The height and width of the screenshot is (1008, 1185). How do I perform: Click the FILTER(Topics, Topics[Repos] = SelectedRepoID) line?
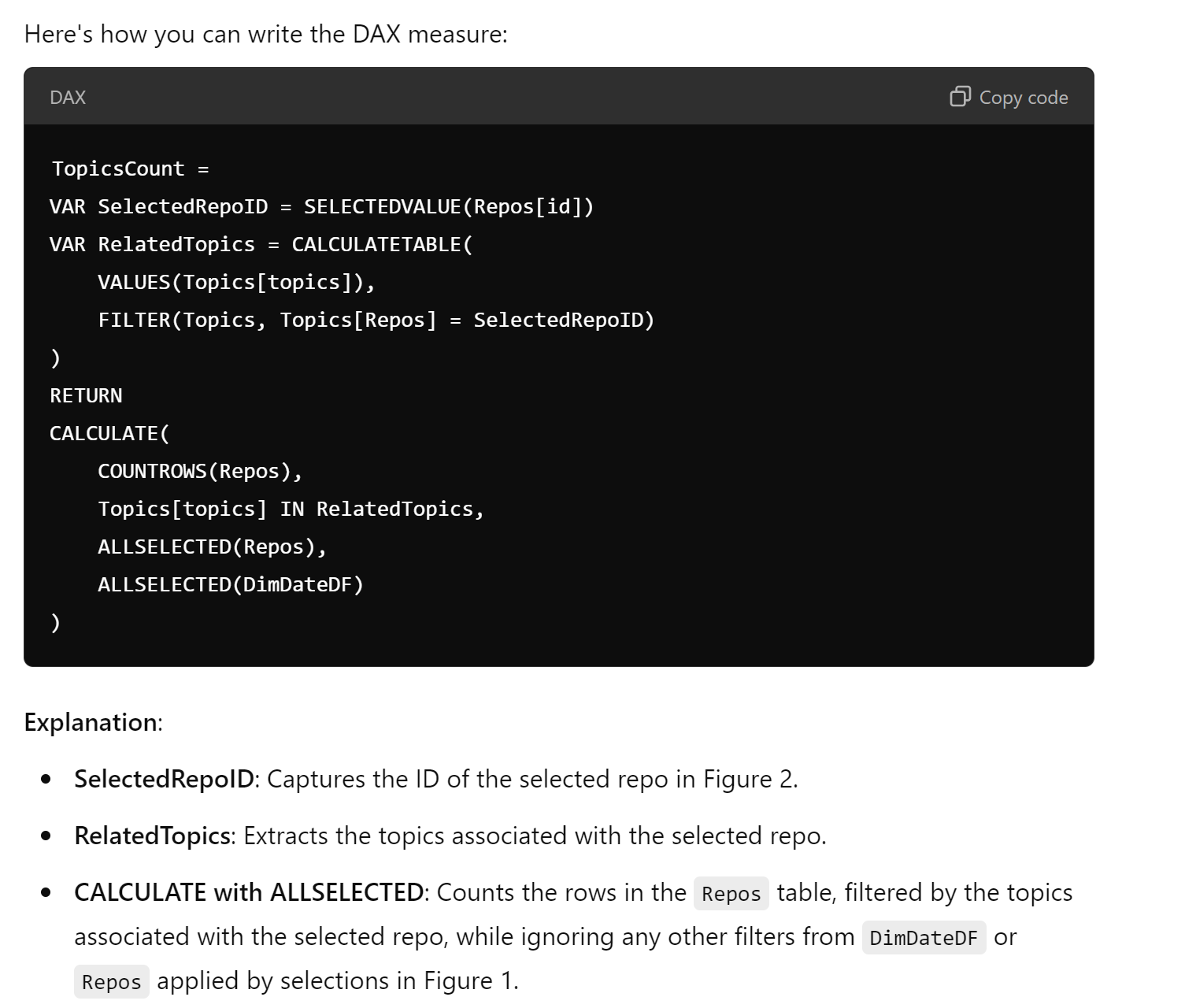[x=376, y=321]
